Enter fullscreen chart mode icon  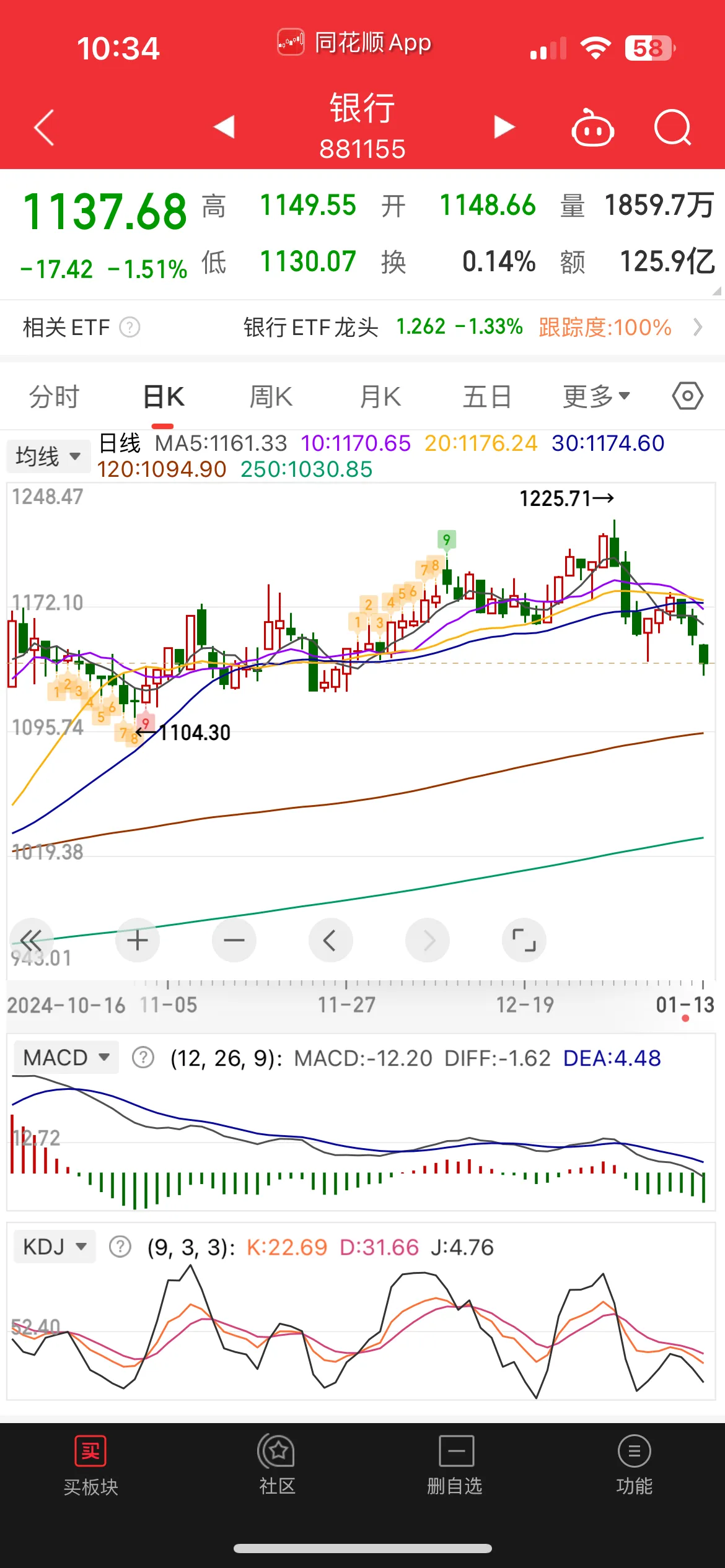tap(524, 940)
